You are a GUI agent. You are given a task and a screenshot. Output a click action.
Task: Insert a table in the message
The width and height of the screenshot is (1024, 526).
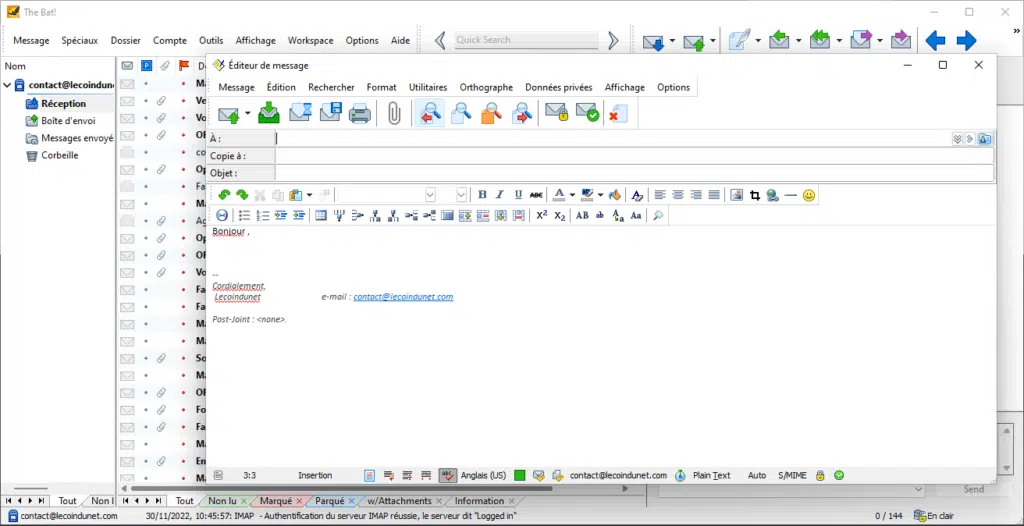coord(321,215)
